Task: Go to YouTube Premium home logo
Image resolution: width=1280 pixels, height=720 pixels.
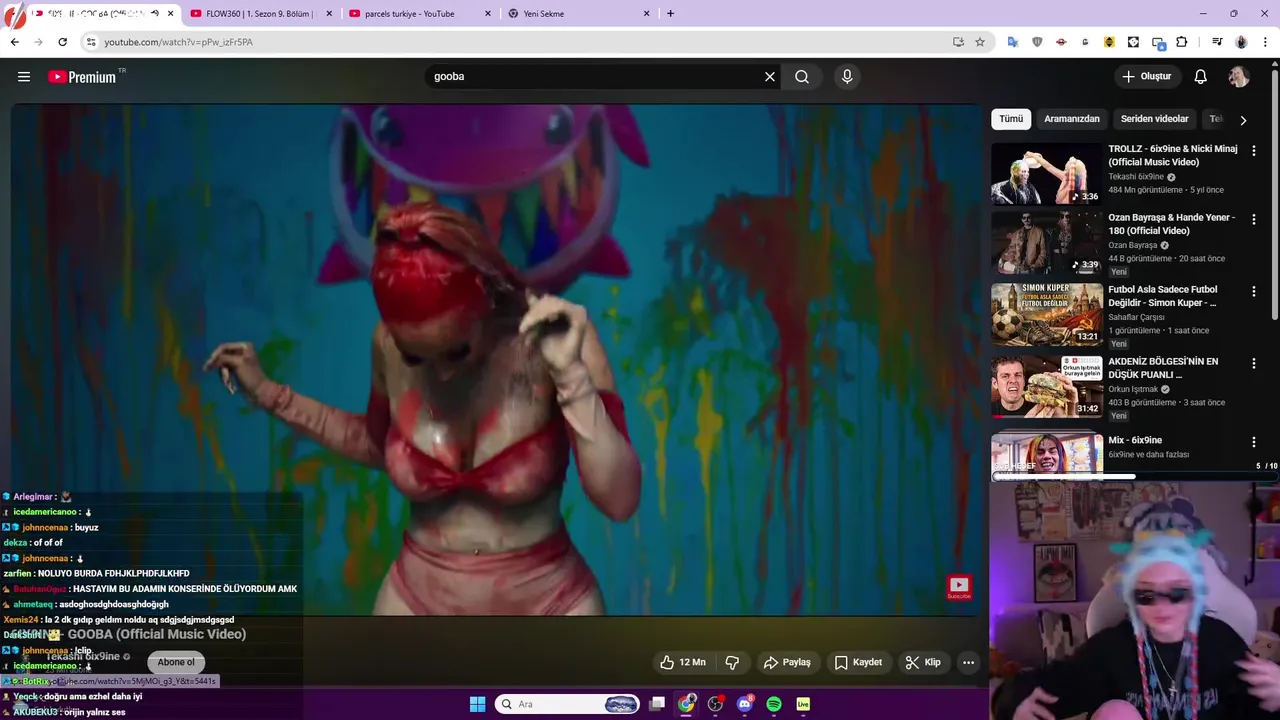Action: 82,77
